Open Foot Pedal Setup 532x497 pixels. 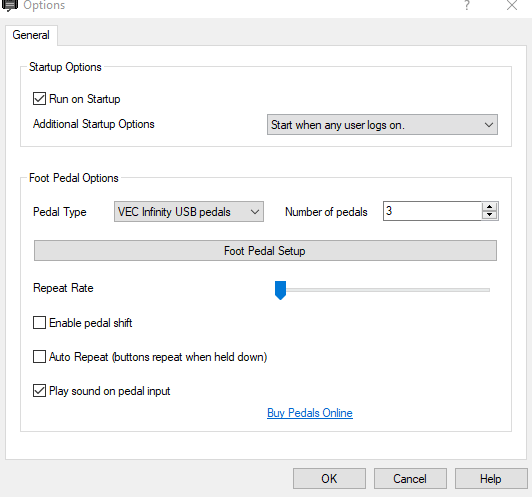(x=265, y=251)
